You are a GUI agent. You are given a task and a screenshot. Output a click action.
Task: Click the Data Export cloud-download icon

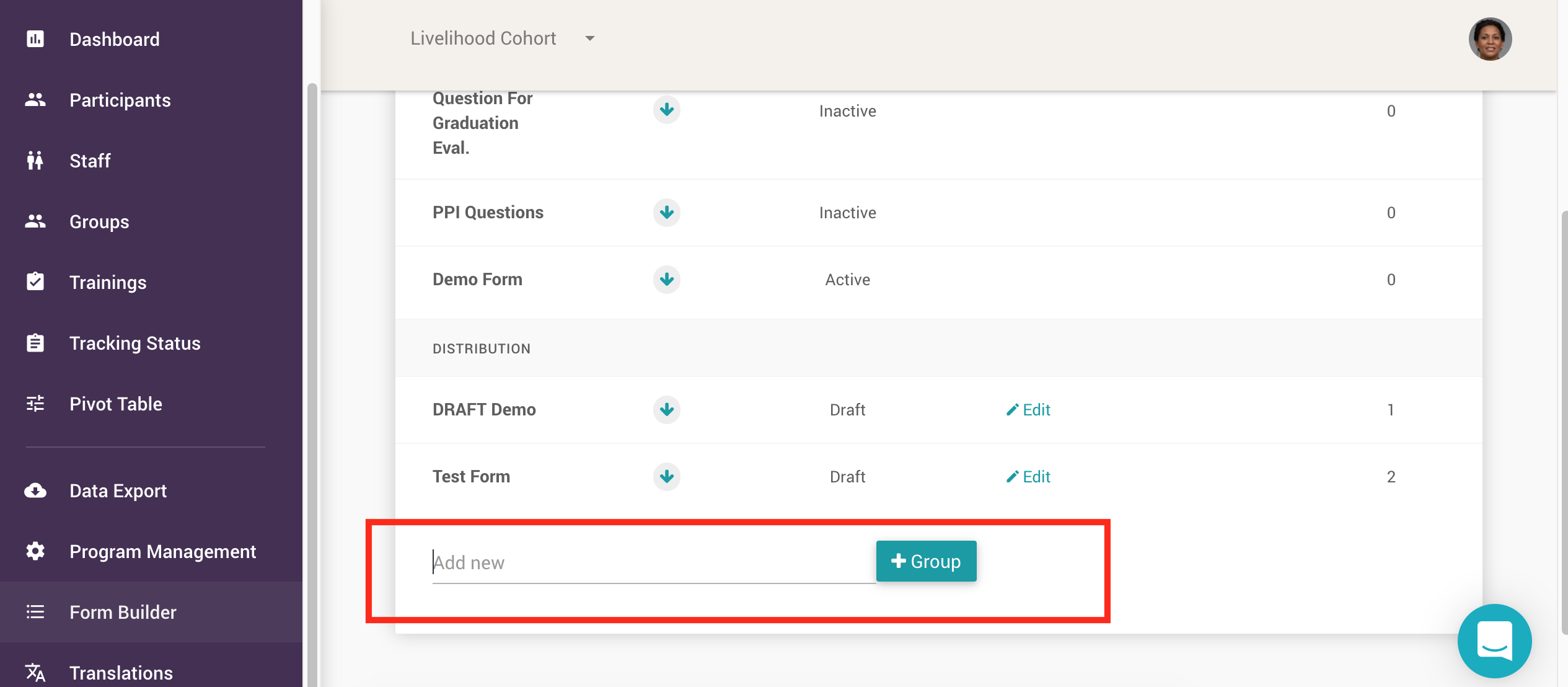point(35,490)
